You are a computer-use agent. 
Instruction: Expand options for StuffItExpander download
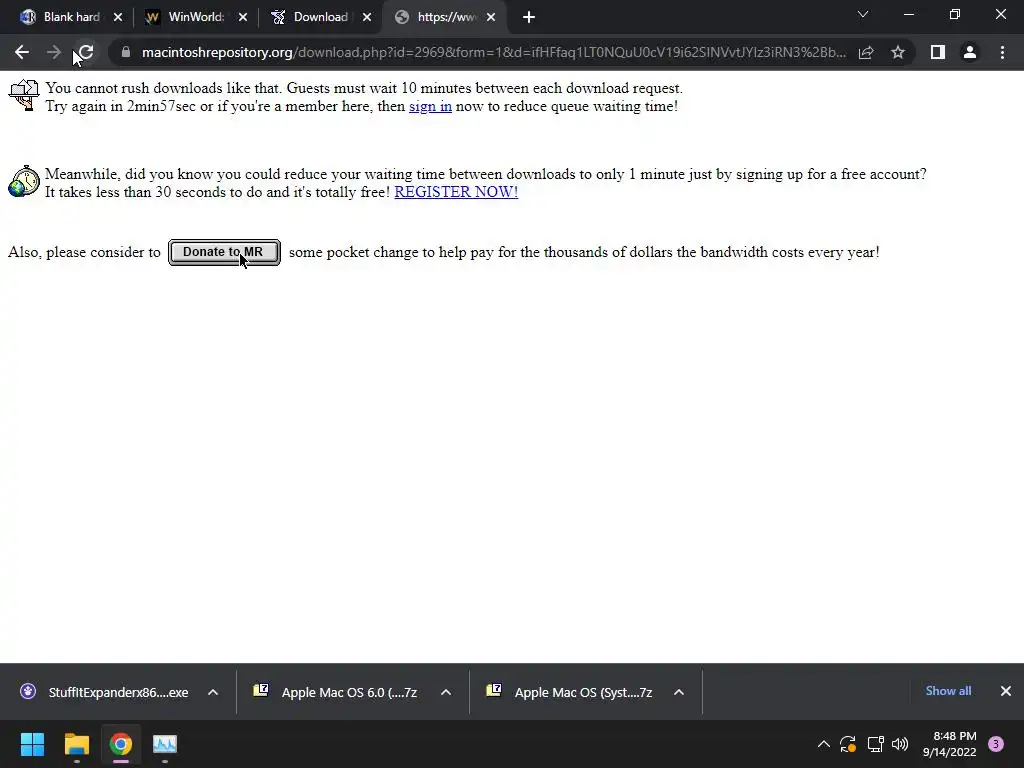(x=213, y=692)
